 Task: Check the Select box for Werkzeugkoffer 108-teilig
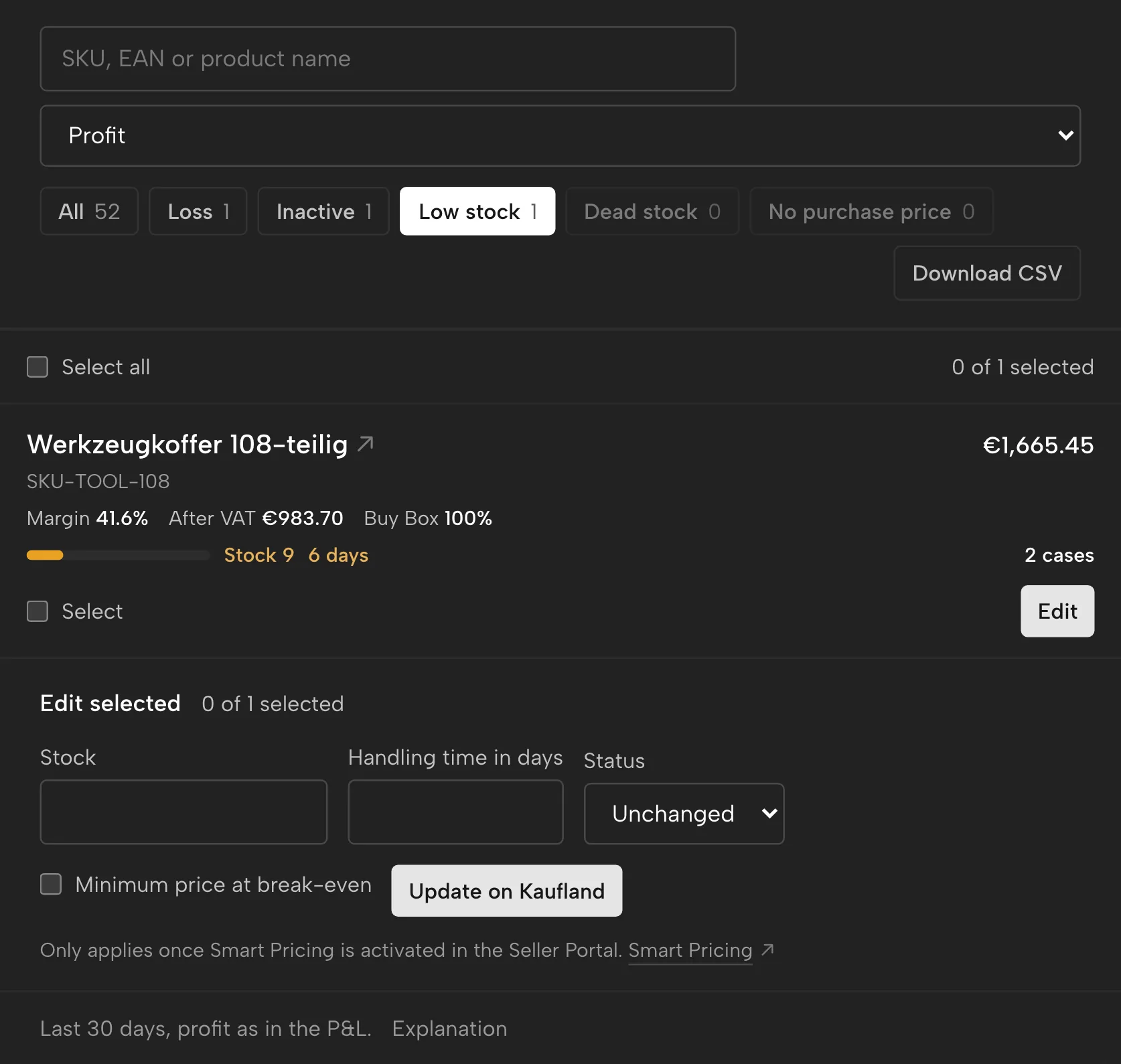(x=38, y=611)
